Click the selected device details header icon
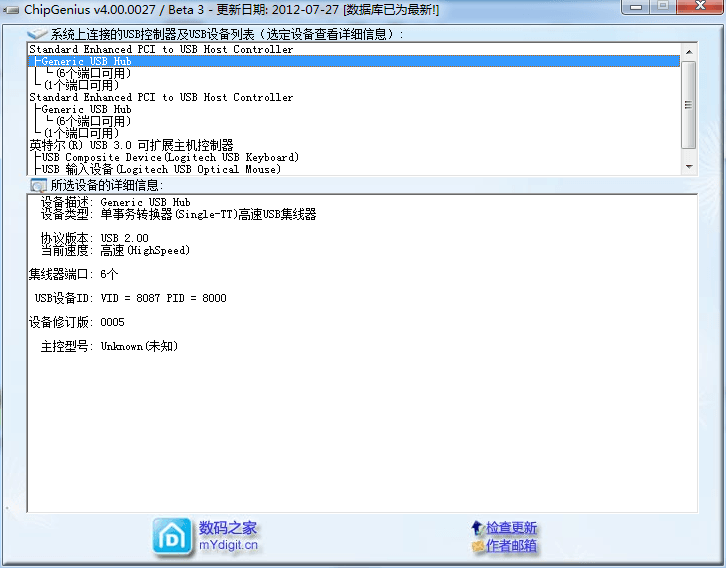 pyautogui.click(x=38, y=185)
